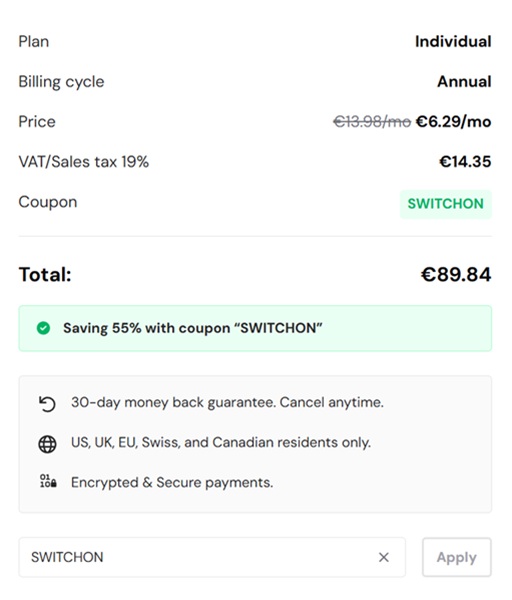Click the green checkmark icon in savings banner
Screen dimensions: 512x600
43,328
